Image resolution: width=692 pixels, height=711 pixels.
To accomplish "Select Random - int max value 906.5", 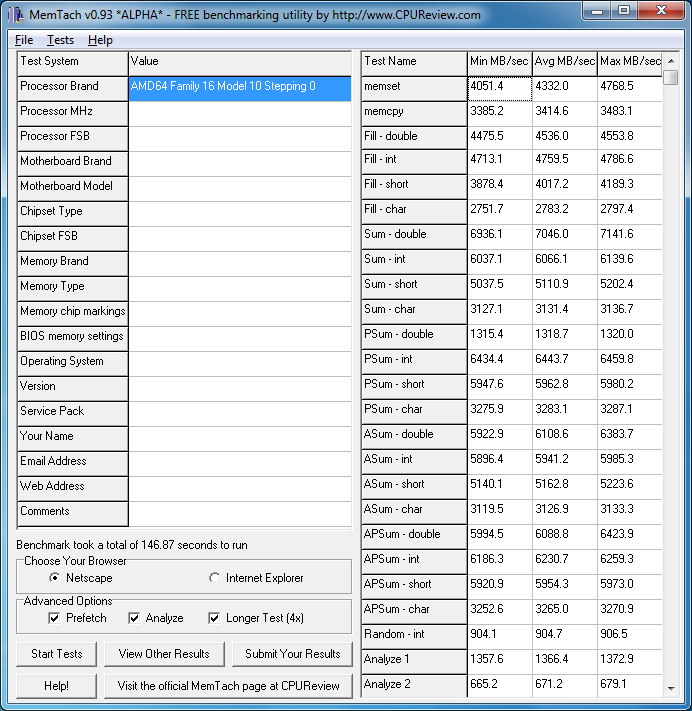I will coord(630,637).
